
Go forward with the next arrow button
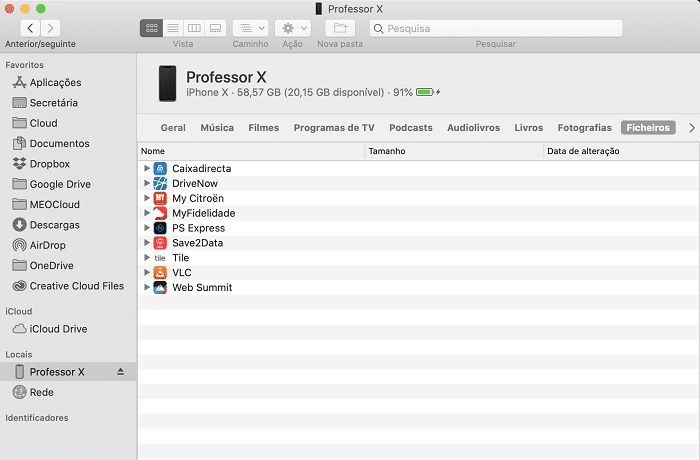pos(50,28)
